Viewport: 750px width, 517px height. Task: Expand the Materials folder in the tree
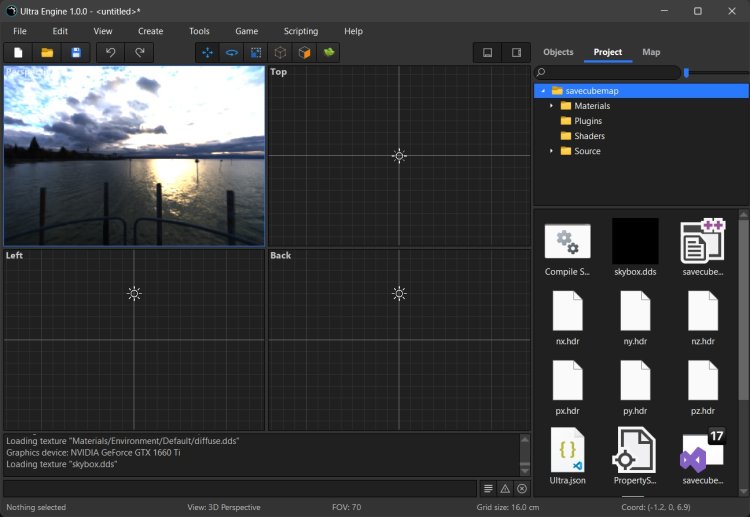(551, 106)
